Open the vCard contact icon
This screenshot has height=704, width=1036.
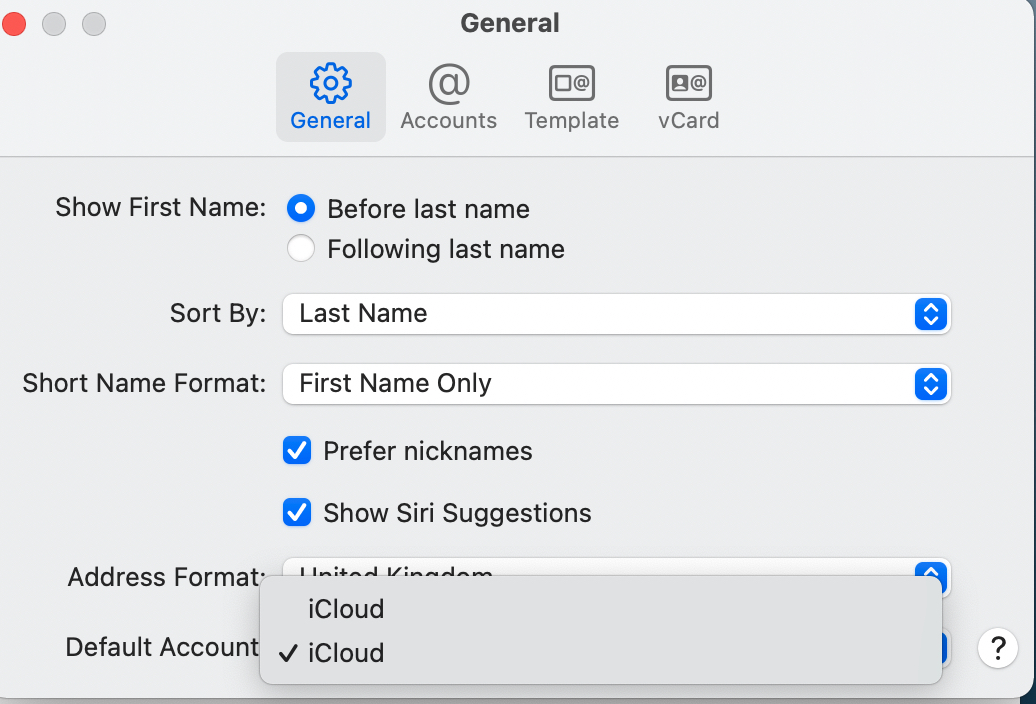pos(688,83)
